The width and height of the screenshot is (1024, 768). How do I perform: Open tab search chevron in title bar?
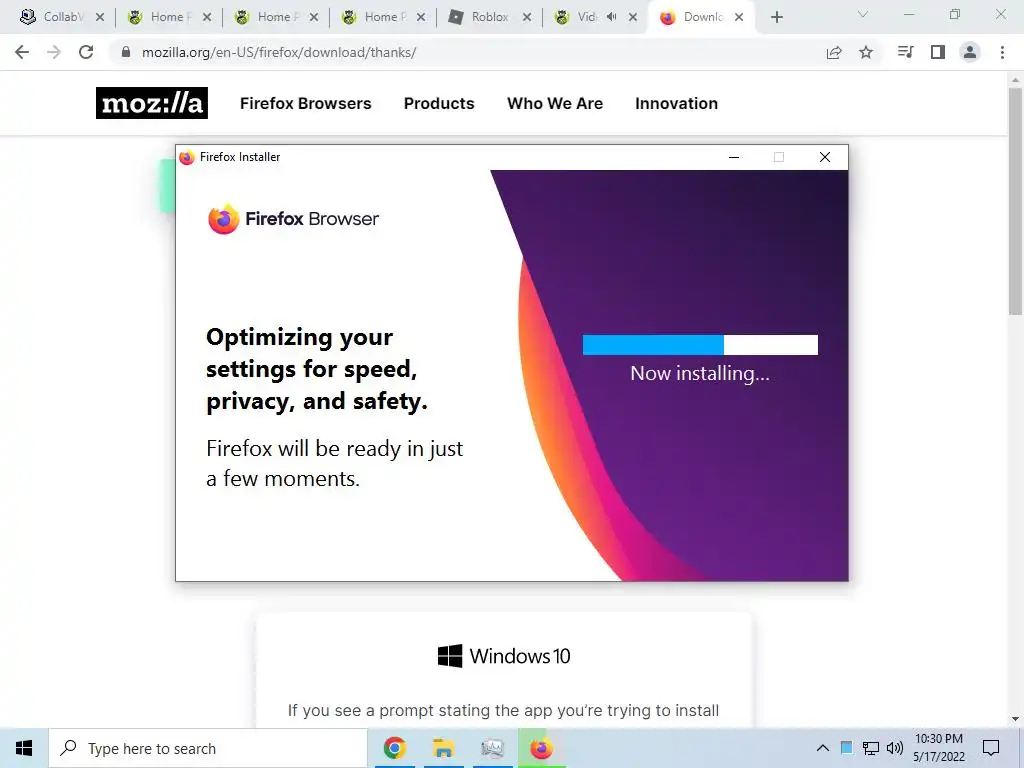pyautogui.click(x=863, y=14)
